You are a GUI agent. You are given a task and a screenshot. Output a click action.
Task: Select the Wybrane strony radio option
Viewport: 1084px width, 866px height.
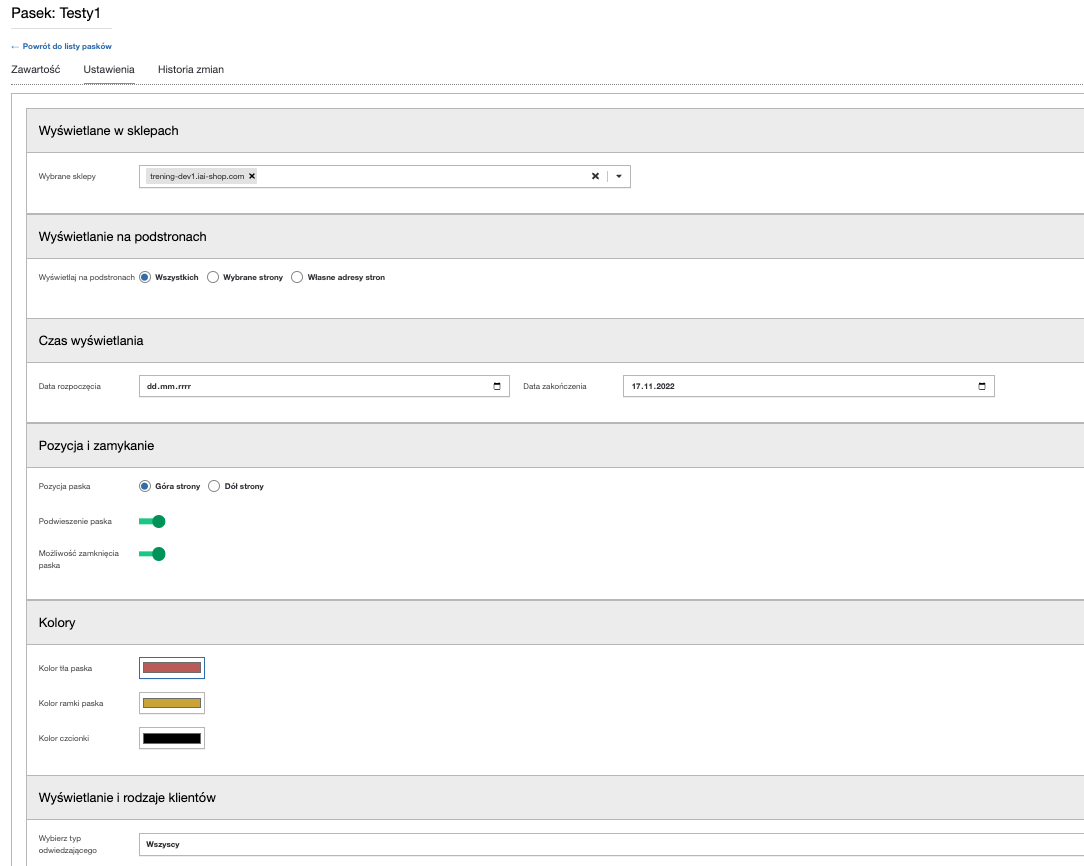click(x=213, y=277)
